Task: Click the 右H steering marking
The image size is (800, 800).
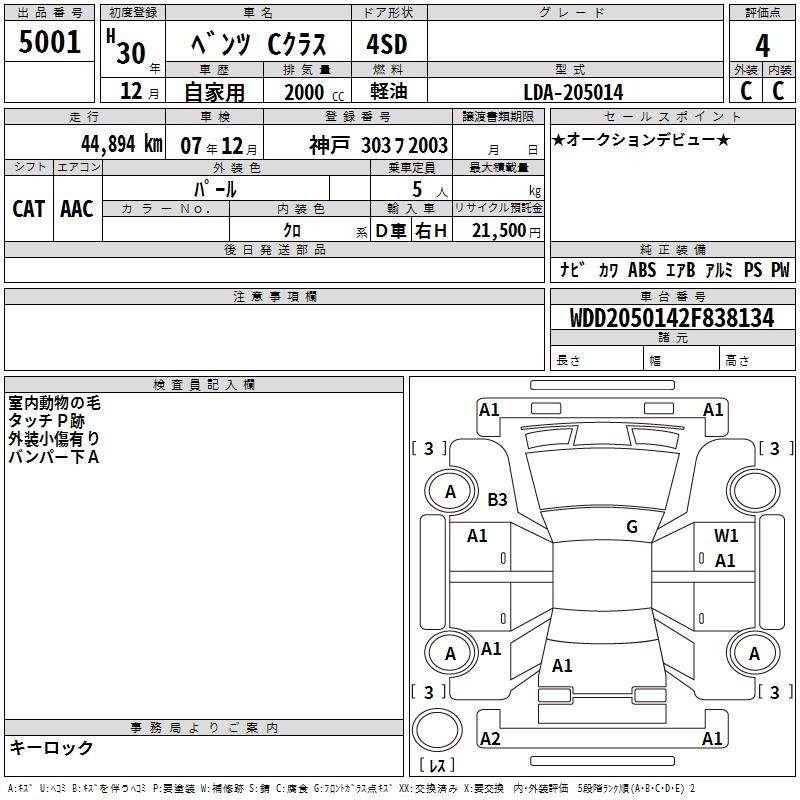Action: [431, 231]
